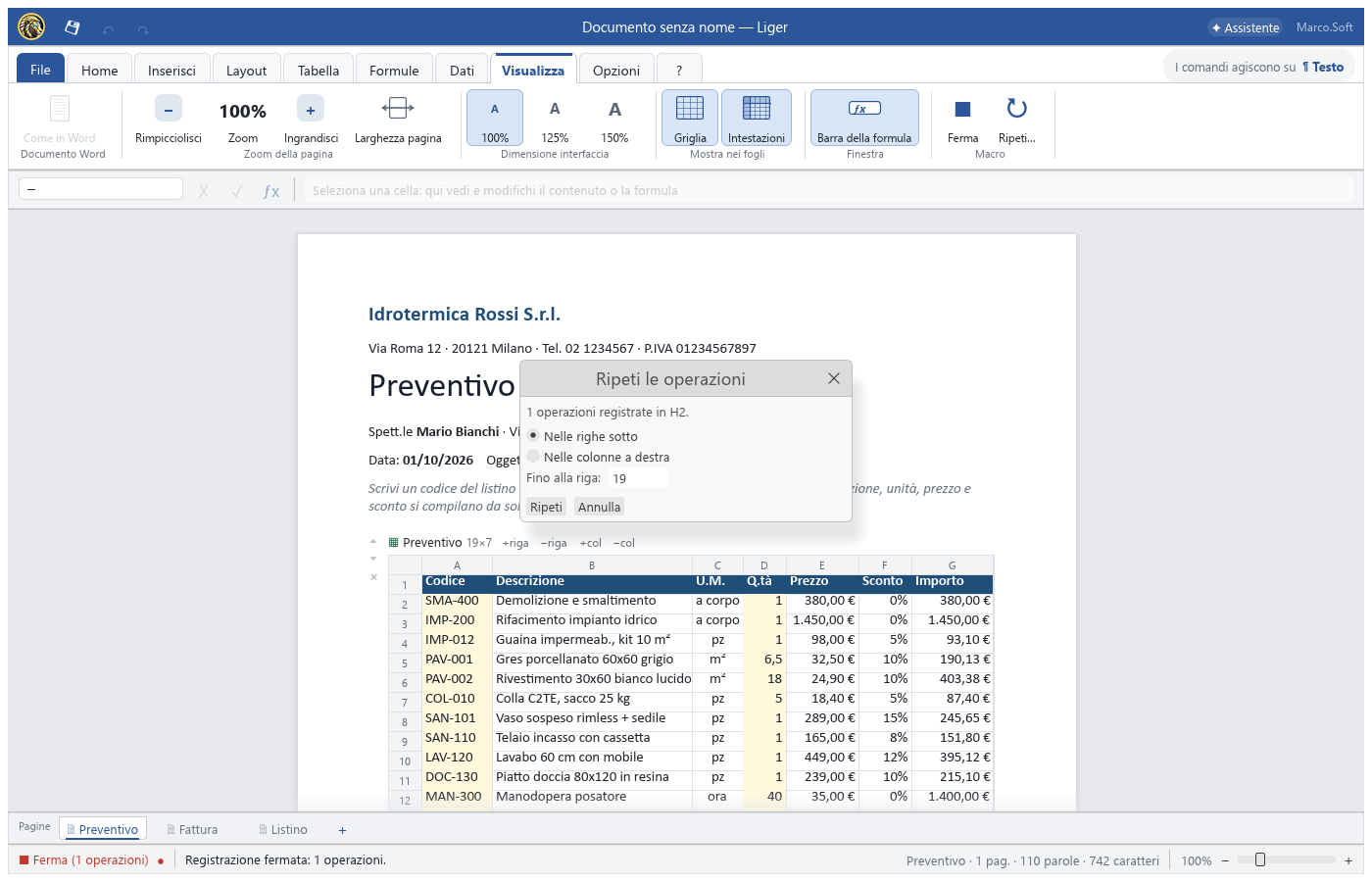Open the File tab
The image size is (1372, 882).
(40, 69)
